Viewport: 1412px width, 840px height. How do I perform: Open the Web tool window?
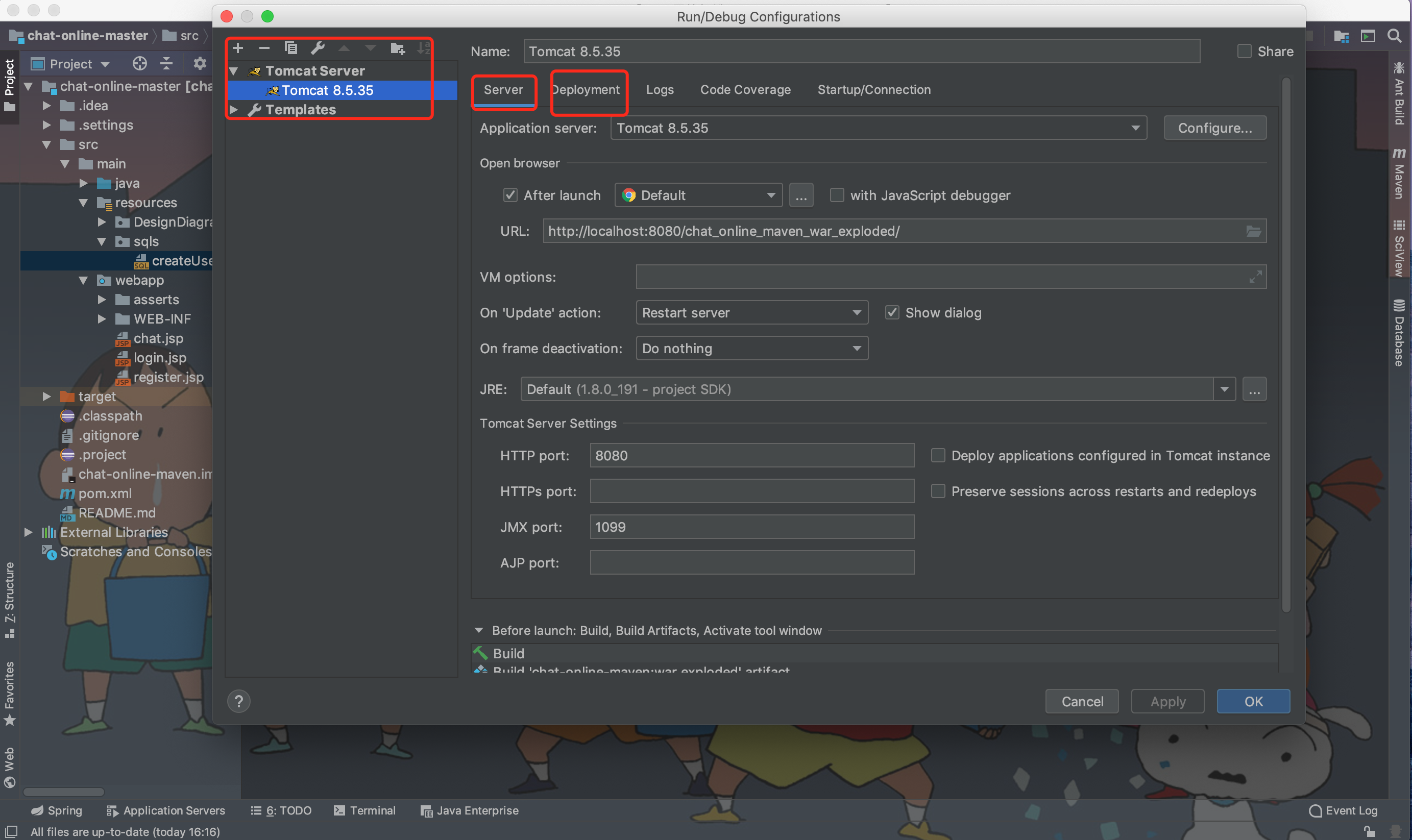[10, 768]
